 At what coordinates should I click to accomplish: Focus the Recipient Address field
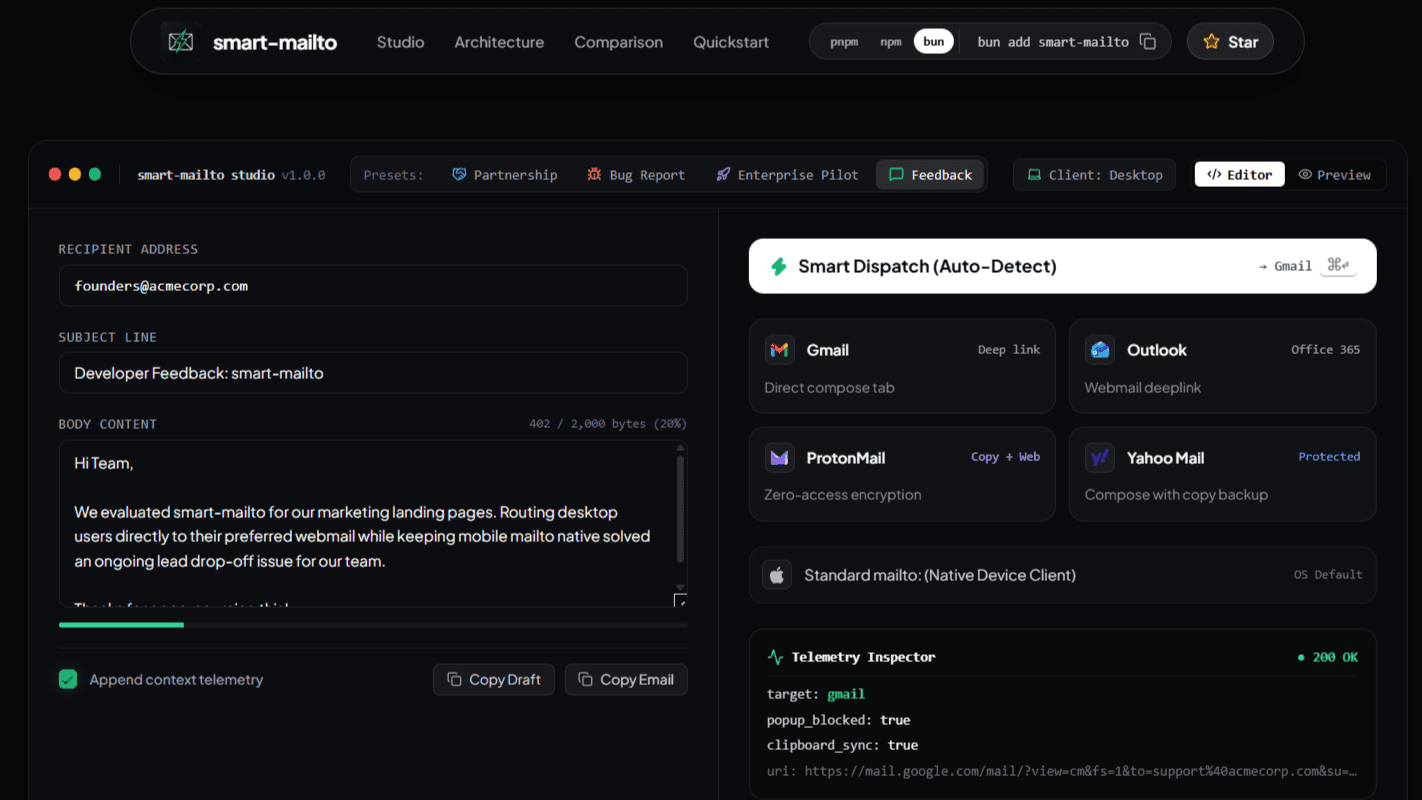(373, 286)
